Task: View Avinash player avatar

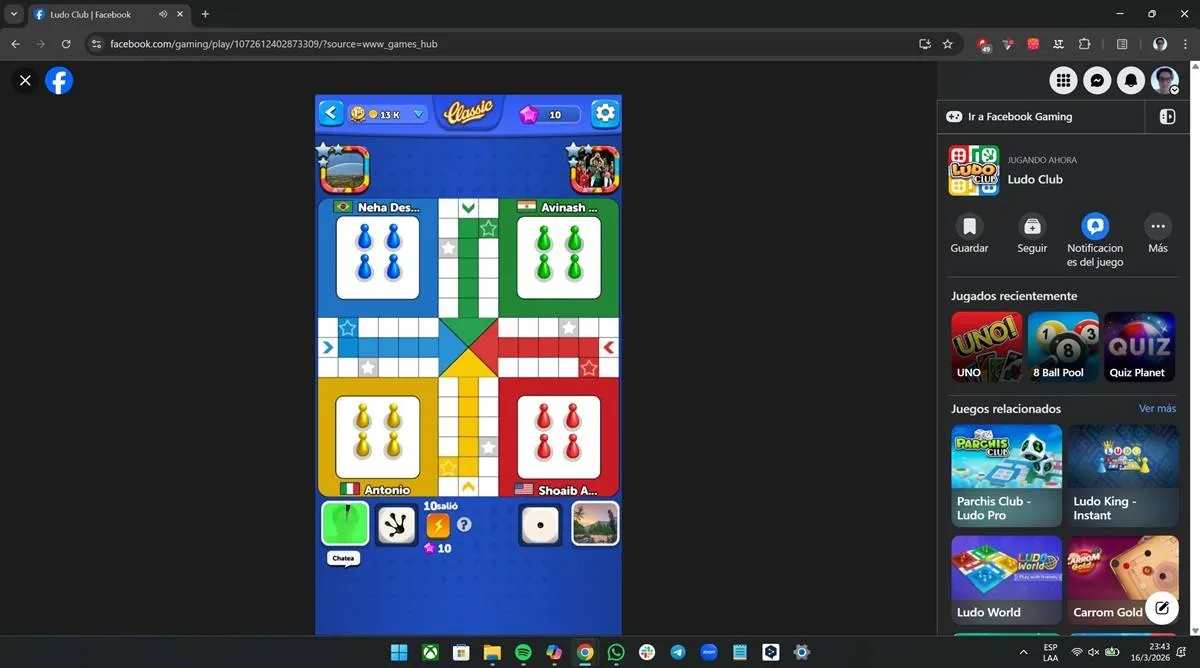Action: (x=594, y=169)
